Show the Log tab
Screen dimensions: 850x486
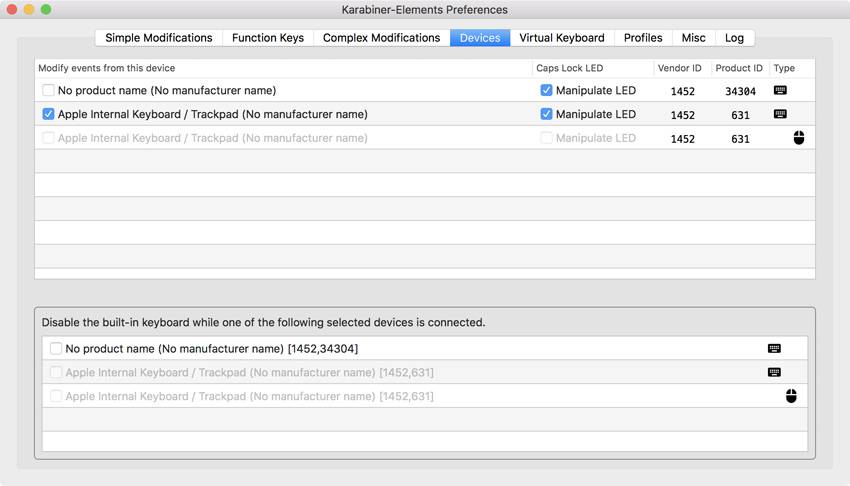tap(734, 38)
